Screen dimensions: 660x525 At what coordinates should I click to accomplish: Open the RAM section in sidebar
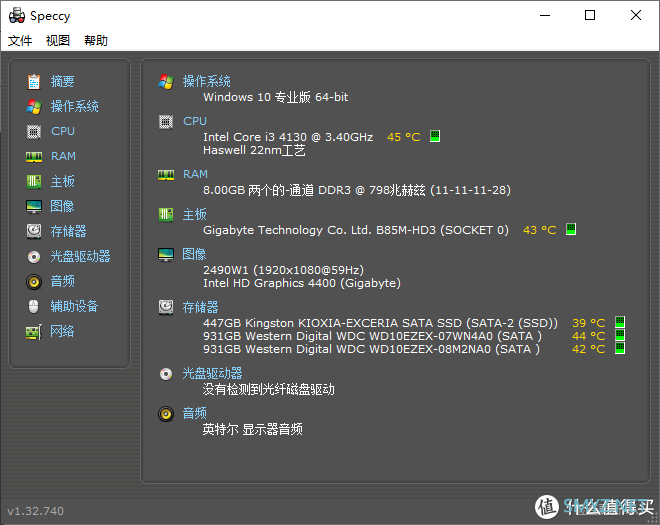[x=63, y=156]
